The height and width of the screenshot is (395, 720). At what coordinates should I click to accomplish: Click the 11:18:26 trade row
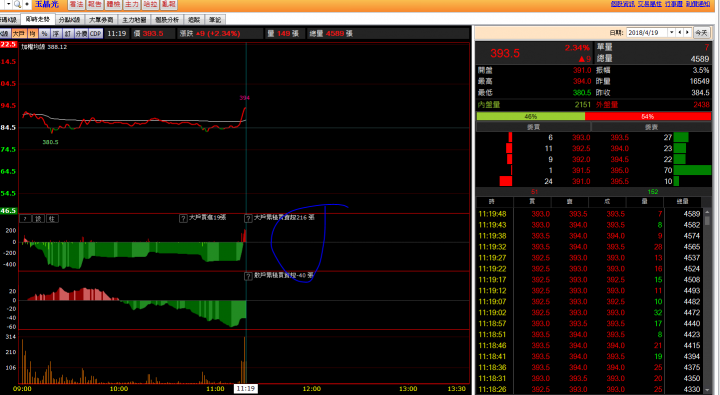point(590,389)
